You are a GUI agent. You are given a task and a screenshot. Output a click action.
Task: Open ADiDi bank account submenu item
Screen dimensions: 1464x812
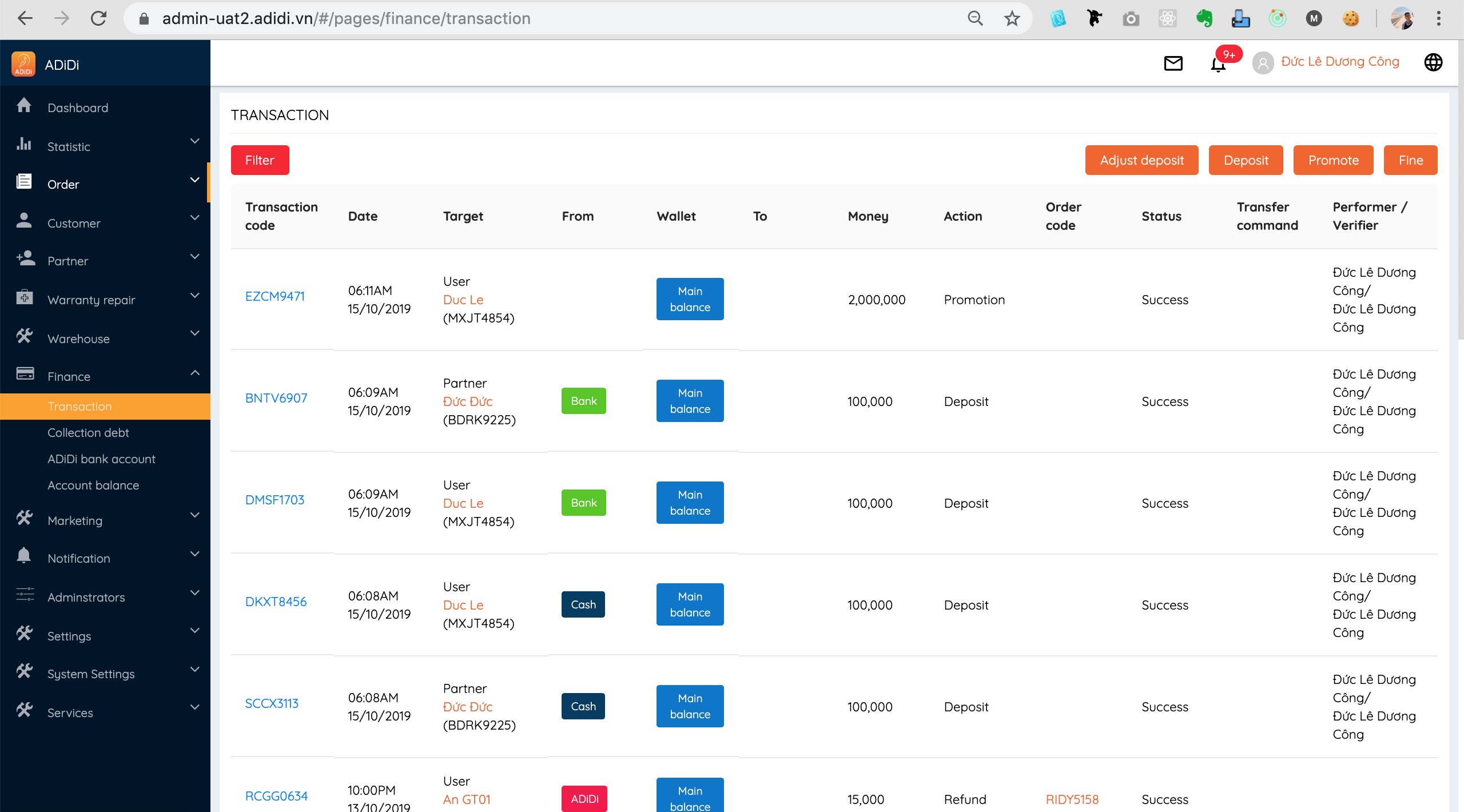pos(101,459)
